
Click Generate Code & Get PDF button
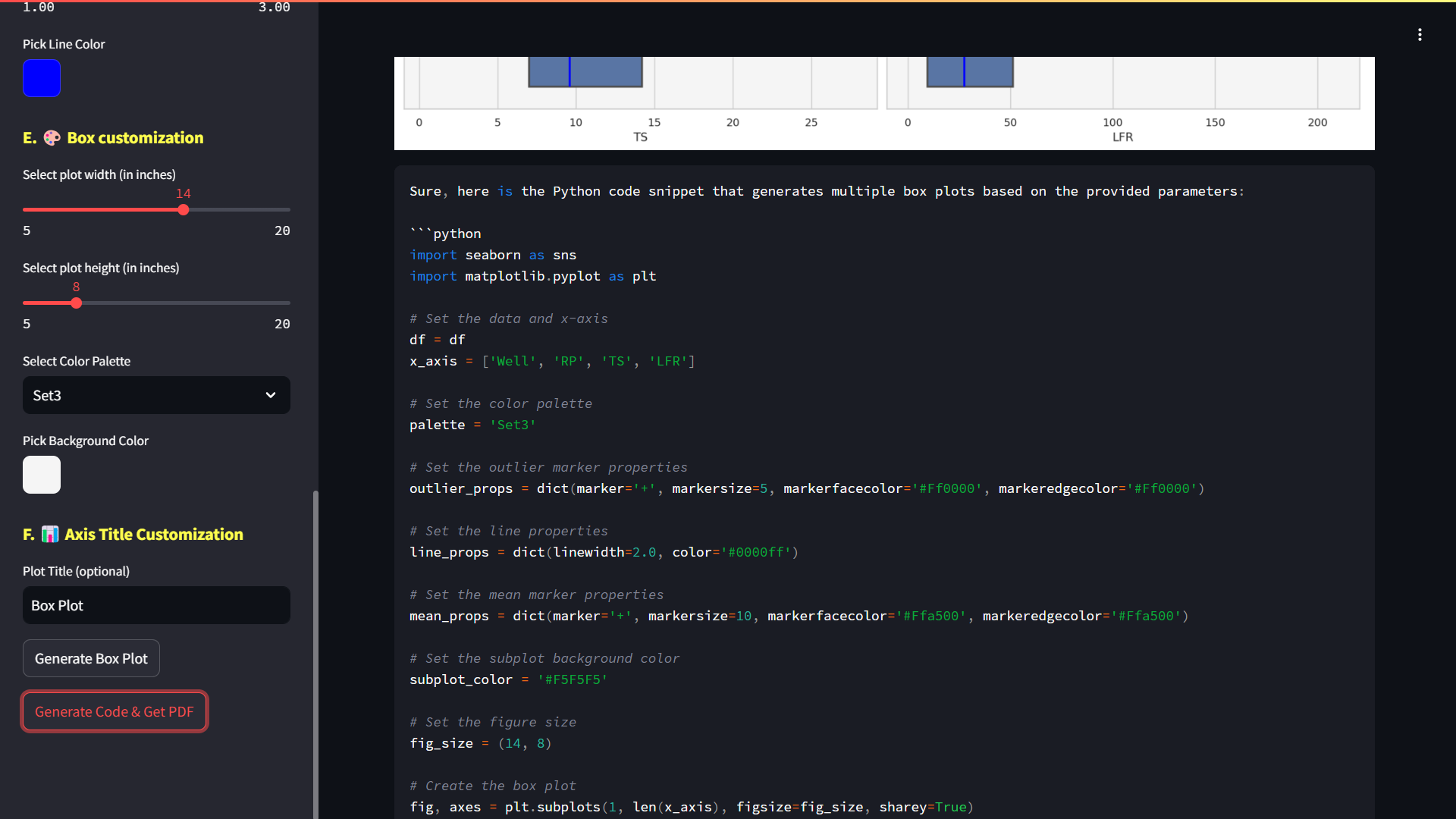point(115,711)
